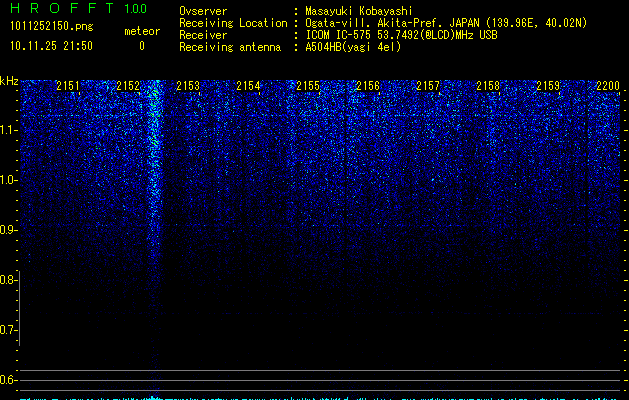Click the 2200 time marker
629x400 pixels.
(x=608, y=86)
